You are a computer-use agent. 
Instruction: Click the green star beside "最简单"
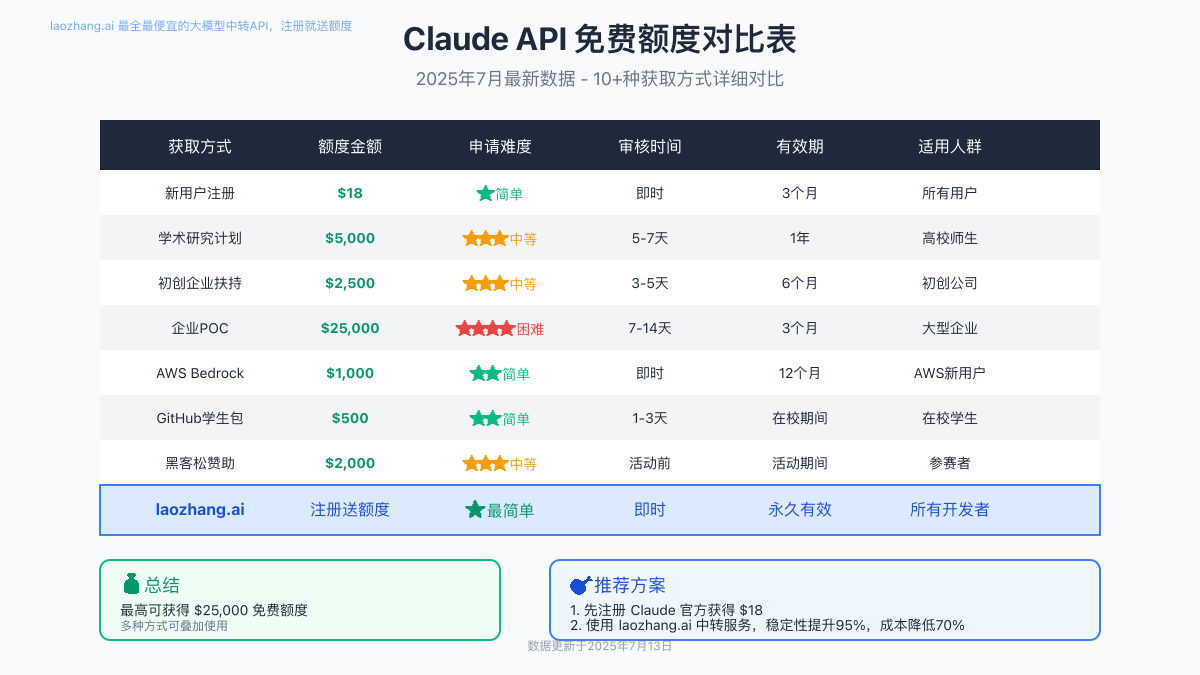tap(475, 509)
